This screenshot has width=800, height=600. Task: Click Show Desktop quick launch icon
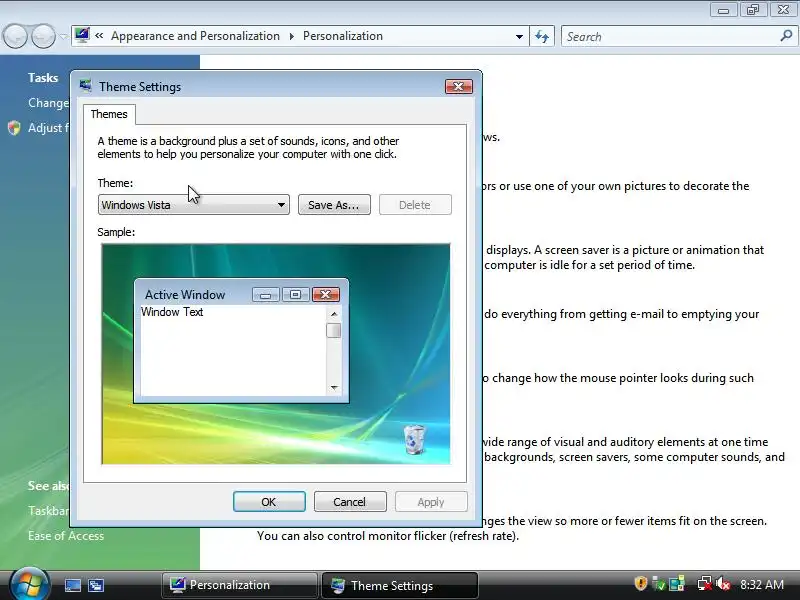click(x=72, y=585)
